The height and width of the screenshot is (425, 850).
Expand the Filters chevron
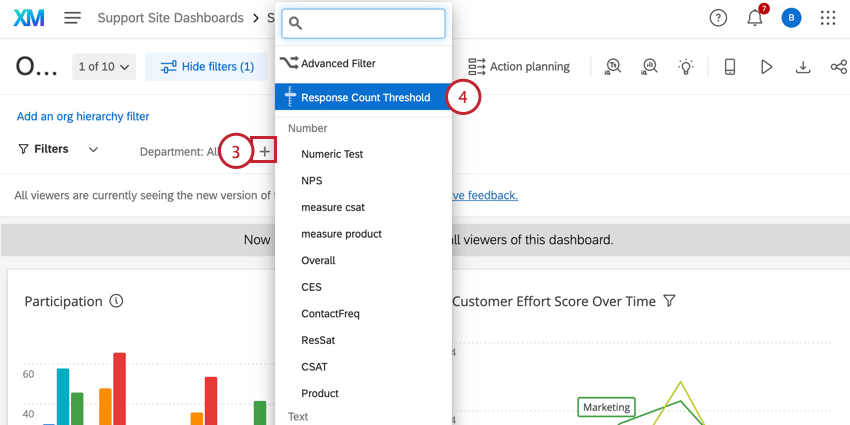(x=93, y=149)
